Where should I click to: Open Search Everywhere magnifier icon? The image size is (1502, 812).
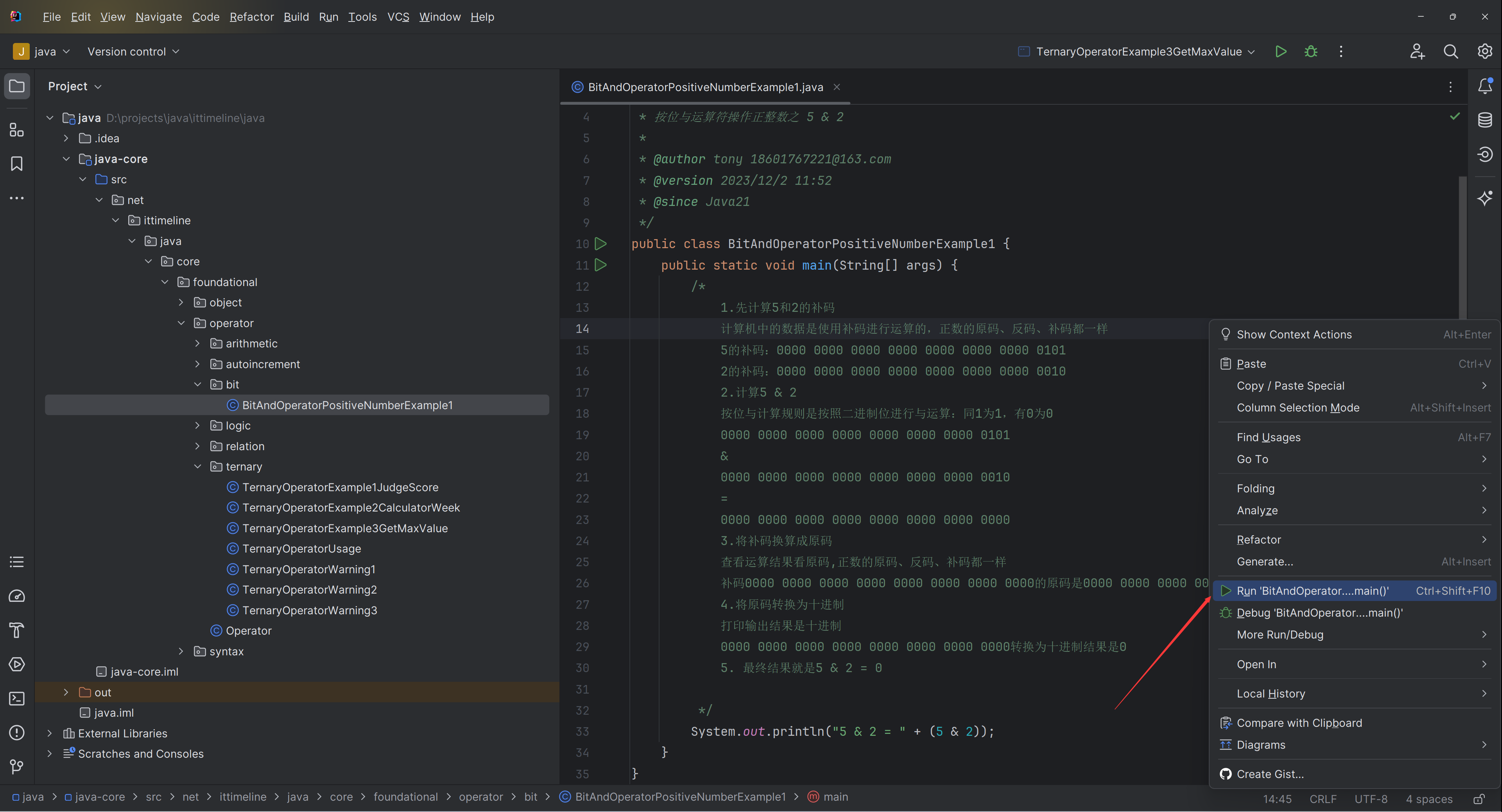1451,51
